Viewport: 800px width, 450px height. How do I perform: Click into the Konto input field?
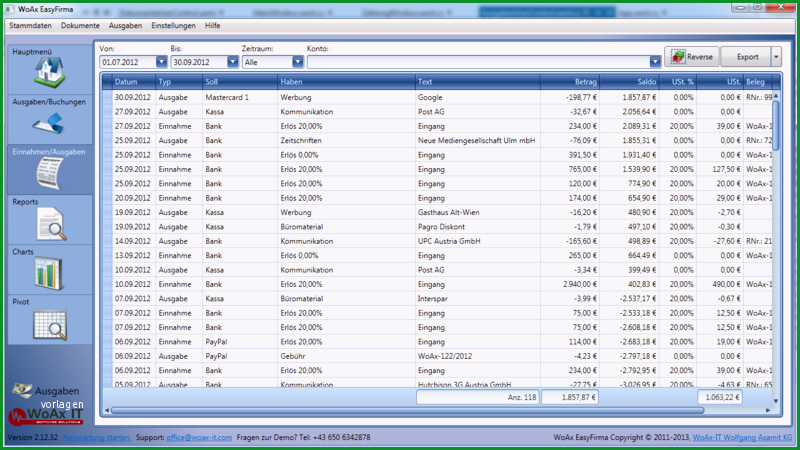pos(478,62)
